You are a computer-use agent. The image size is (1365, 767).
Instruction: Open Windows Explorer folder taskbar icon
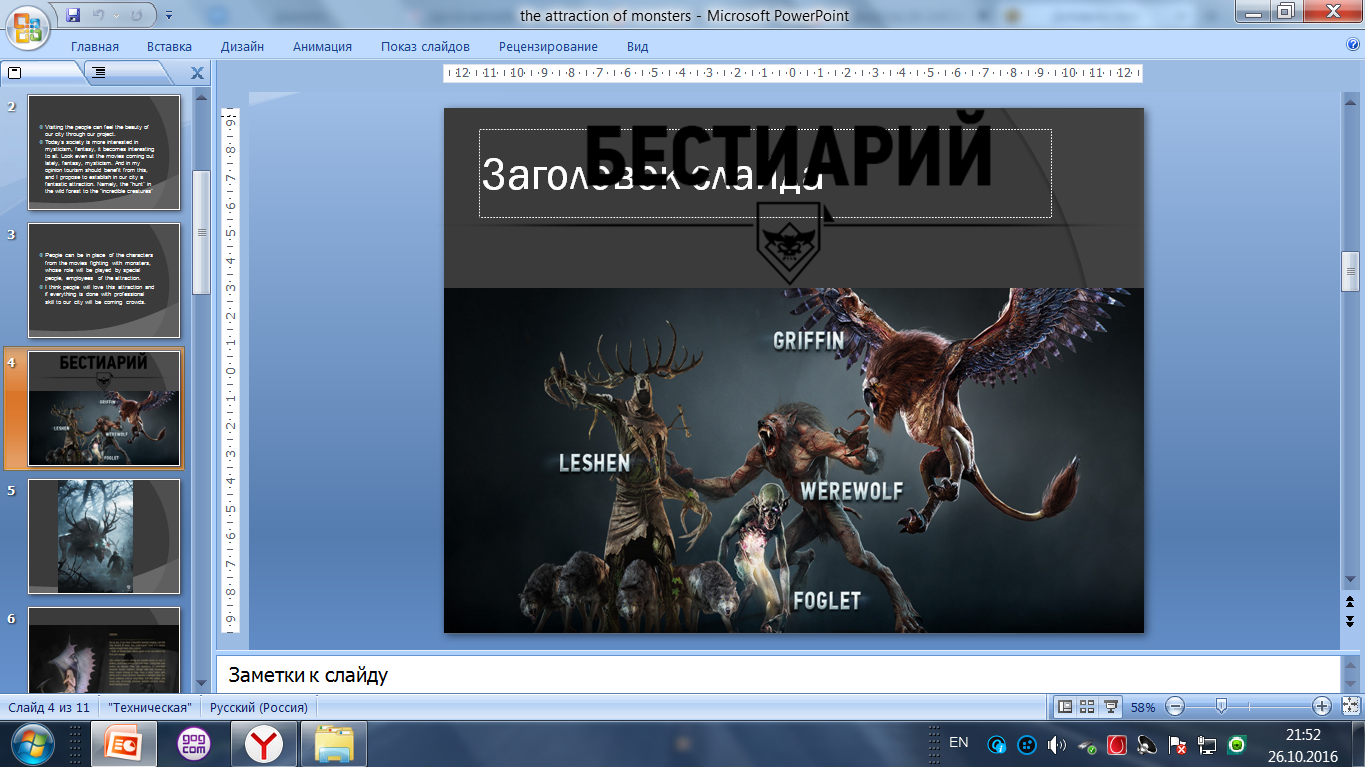point(335,744)
